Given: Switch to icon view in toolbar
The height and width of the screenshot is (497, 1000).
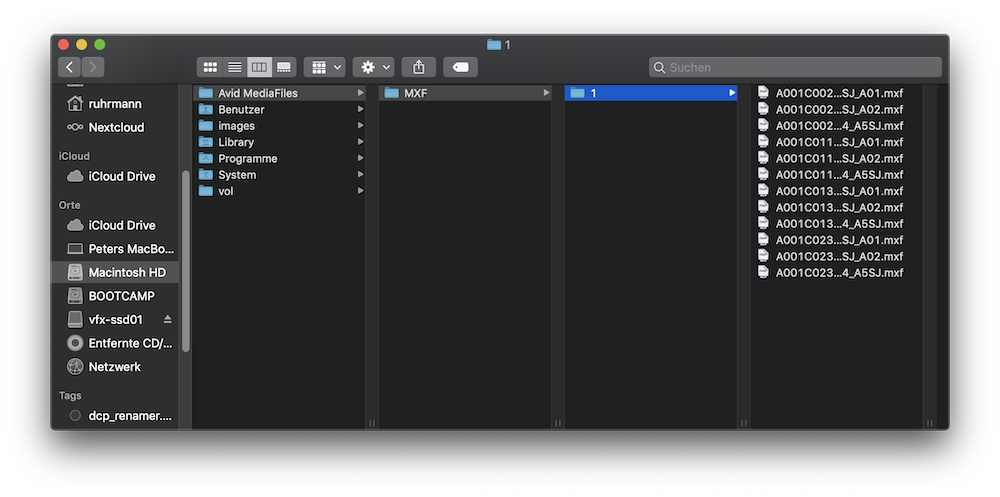Looking at the screenshot, I should [210, 67].
